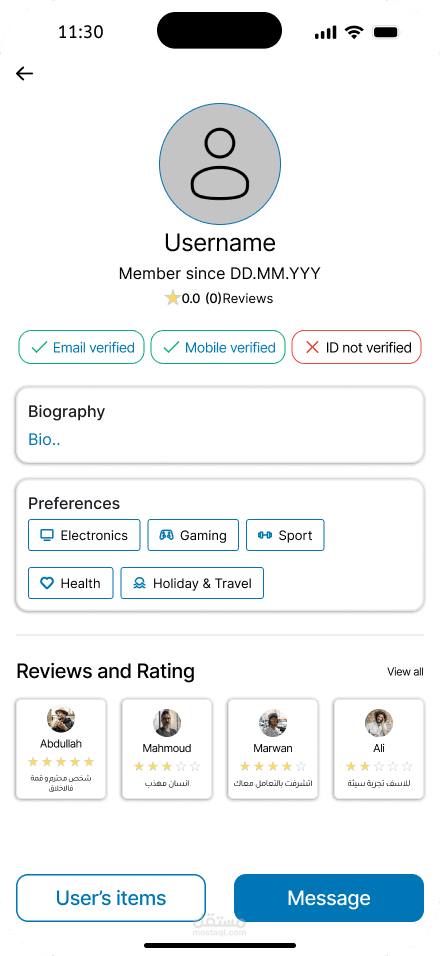
Task: Select the ID not verified badge
Action: pos(357,348)
